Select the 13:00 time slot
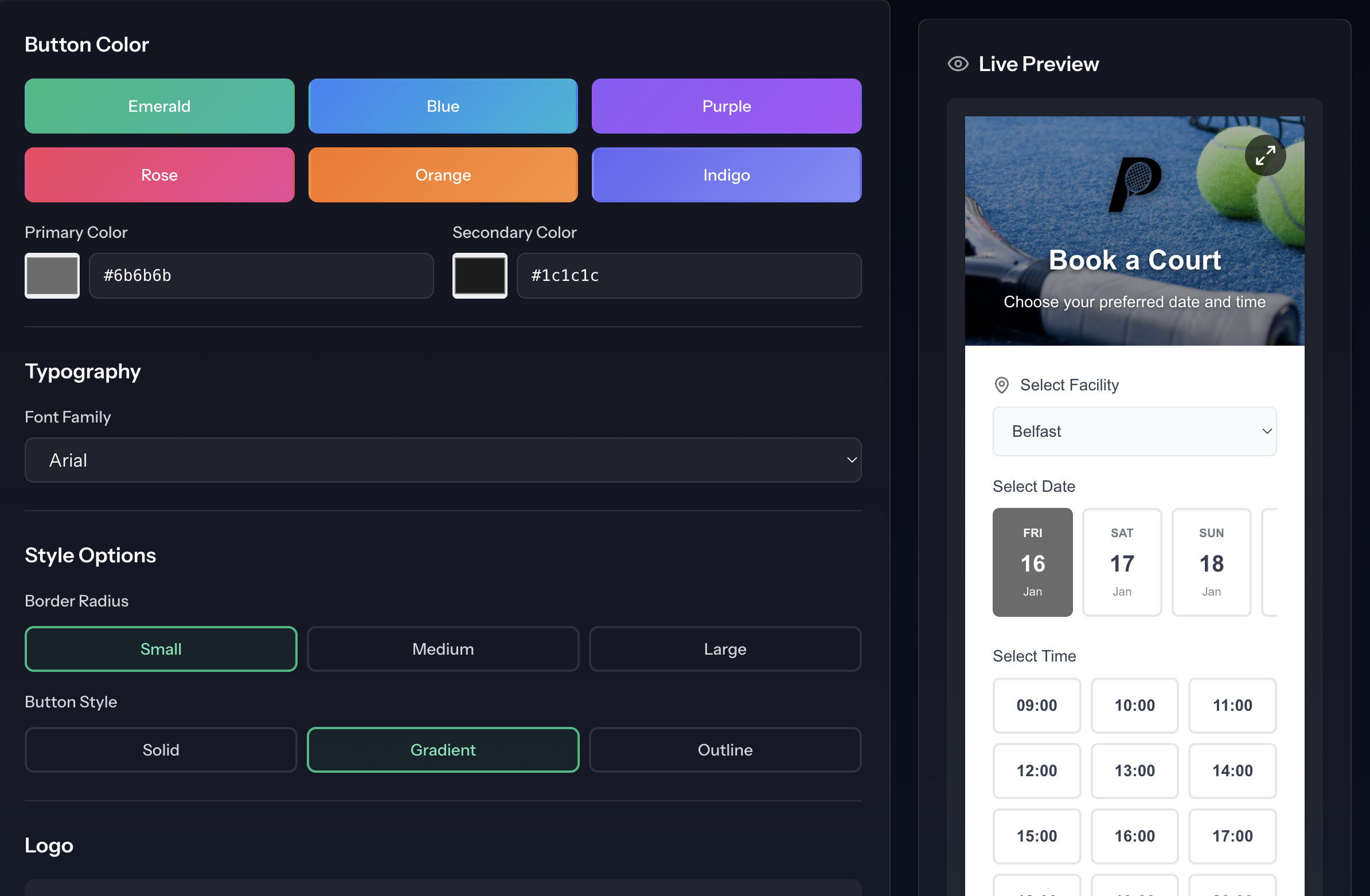The height and width of the screenshot is (896, 1370). (x=1134, y=771)
